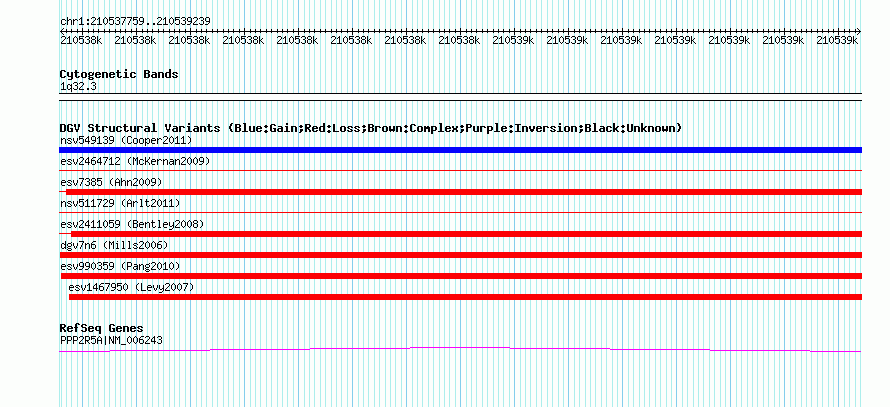Click the RefSeq Genes track title
Image resolution: width=890 pixels, height=407 pixels.
(x=102, y=328)
